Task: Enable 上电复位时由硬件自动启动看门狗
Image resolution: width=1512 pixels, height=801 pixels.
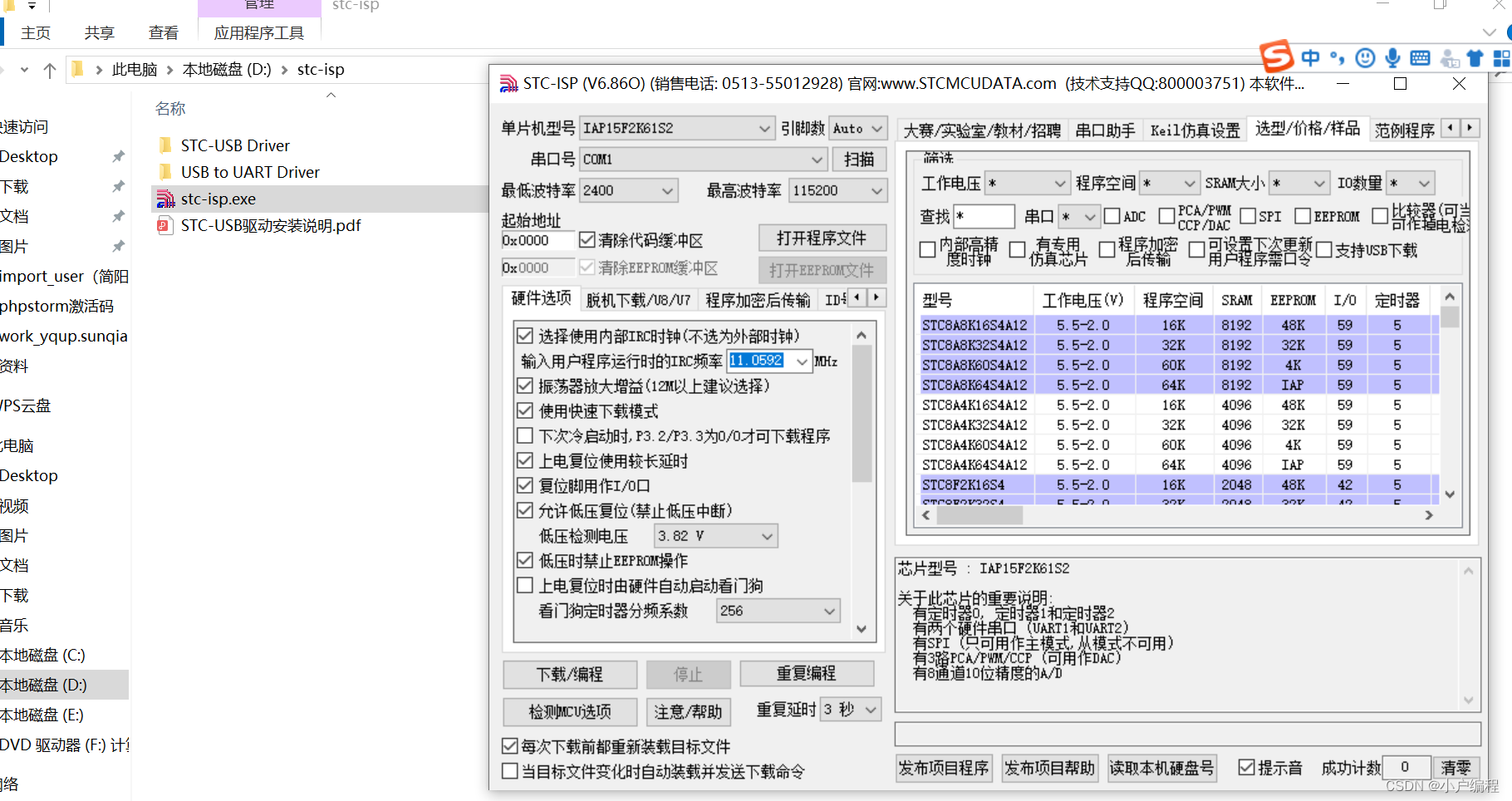Action: click(524, 586)
